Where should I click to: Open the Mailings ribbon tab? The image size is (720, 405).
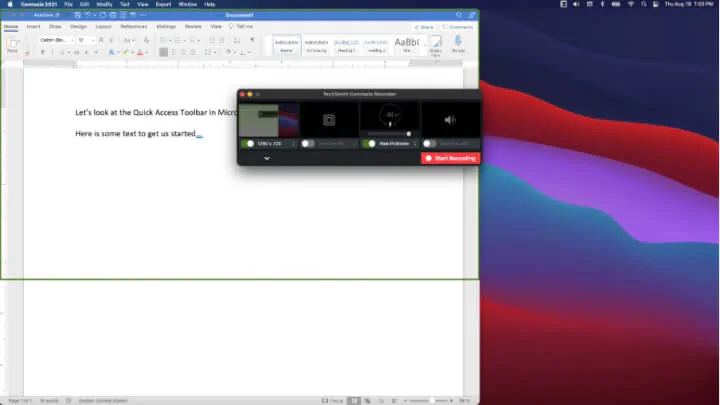pyautogui.click(x=165, y=26)
